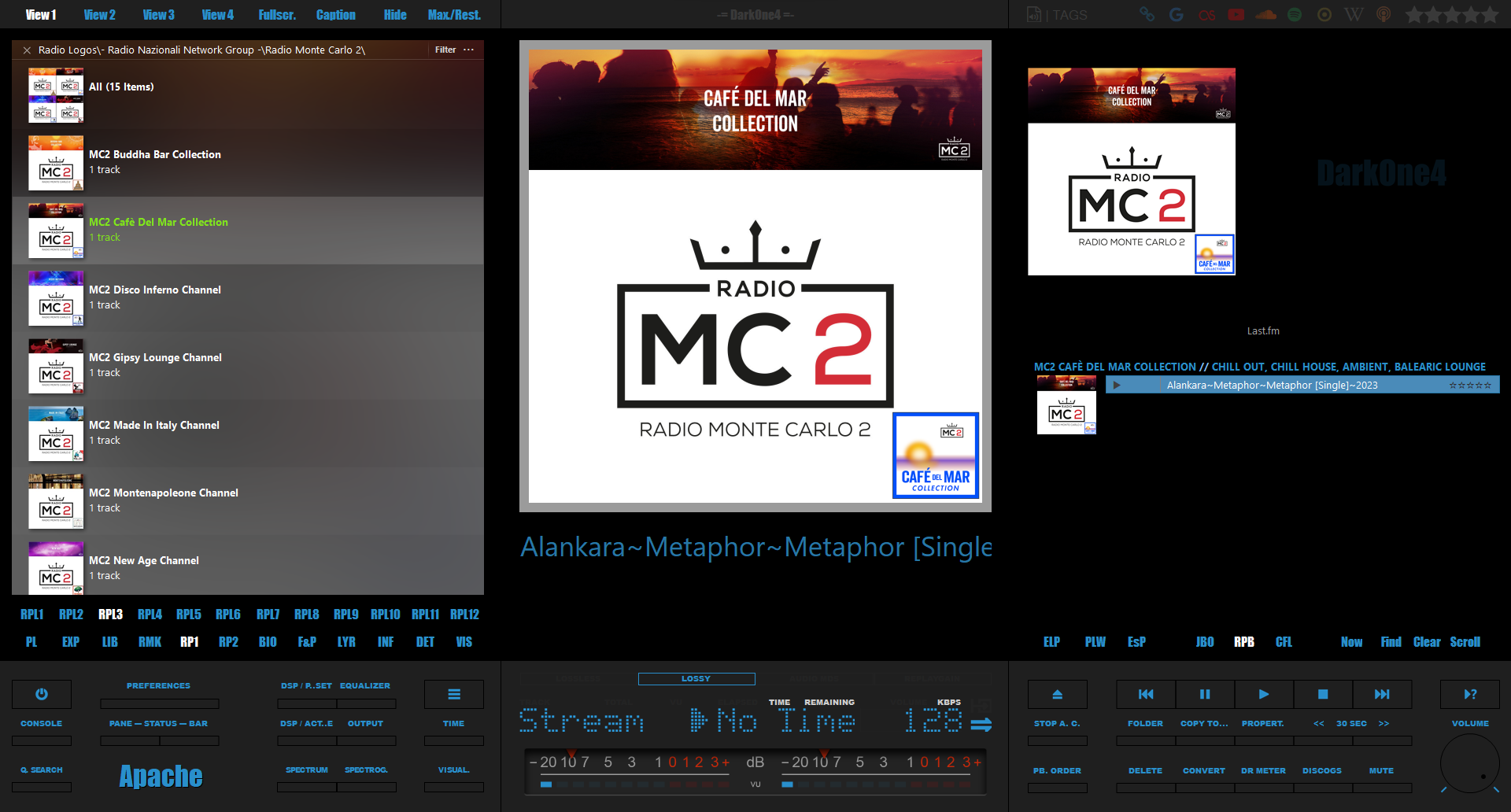
Task: Select MC2 Disco Inferno Channel
Action: (248, 298)
